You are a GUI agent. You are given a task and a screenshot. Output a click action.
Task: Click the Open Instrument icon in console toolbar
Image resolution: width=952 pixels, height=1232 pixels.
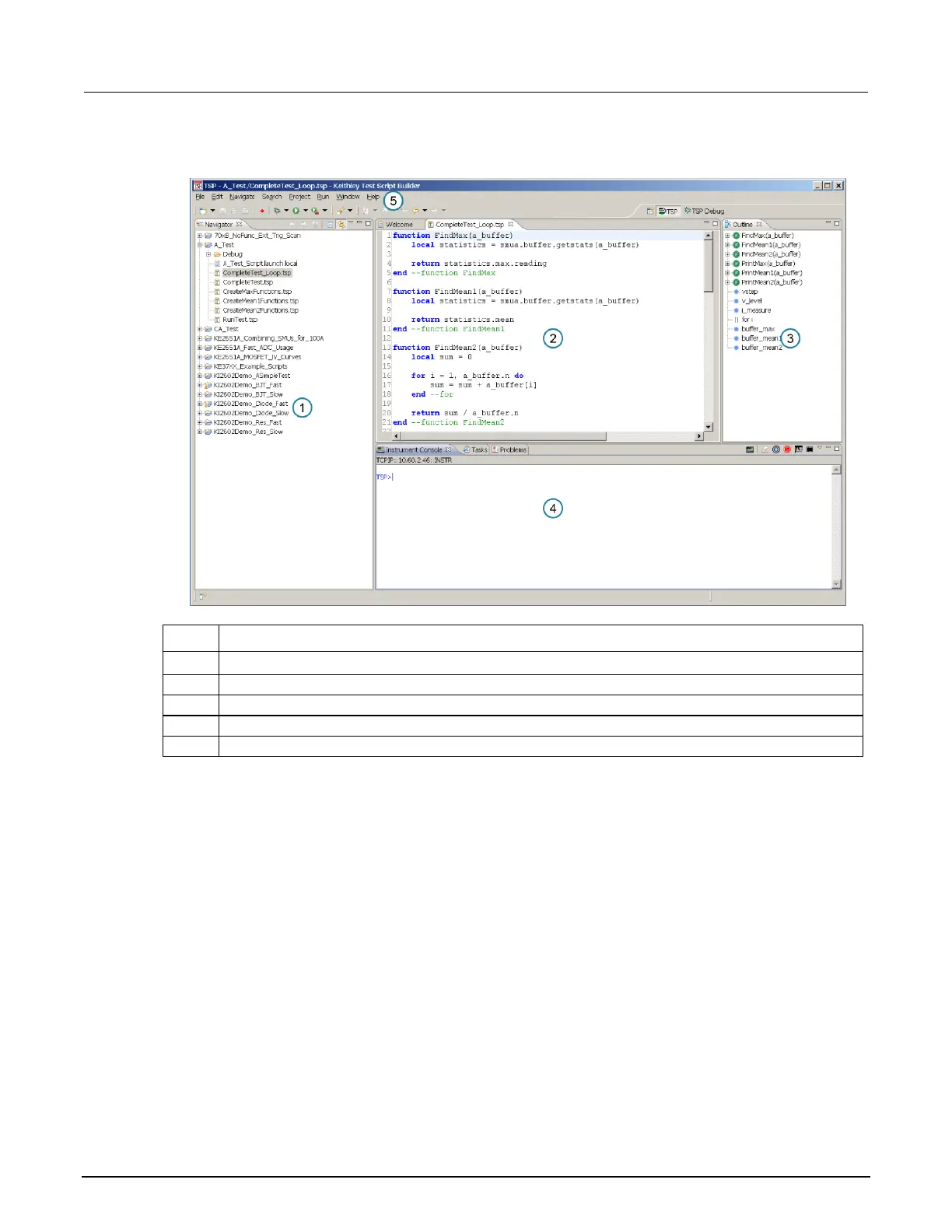(x=750, y=450)
